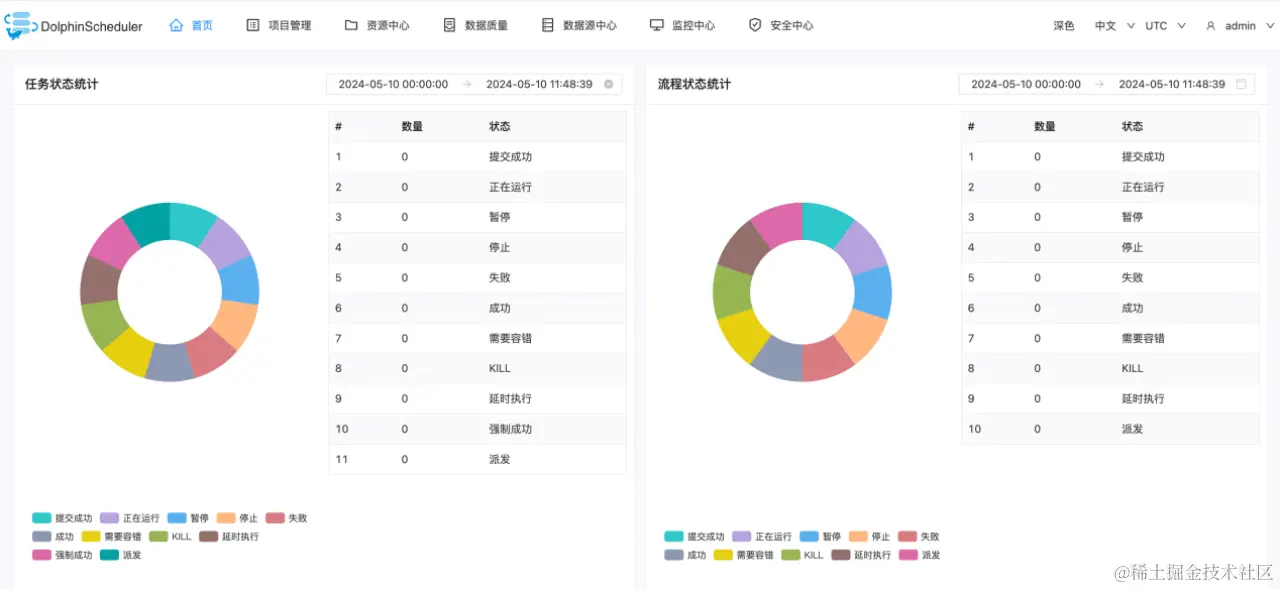Open the 中文 language dropdown
This screenshot has width=1280, height=589.
click(1115, 26)
